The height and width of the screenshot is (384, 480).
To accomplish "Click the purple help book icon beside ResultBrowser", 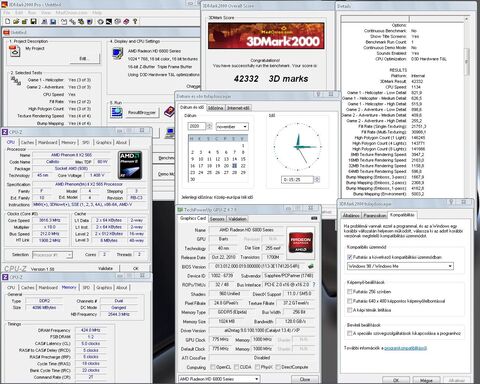I will click(x=169, y=111).
